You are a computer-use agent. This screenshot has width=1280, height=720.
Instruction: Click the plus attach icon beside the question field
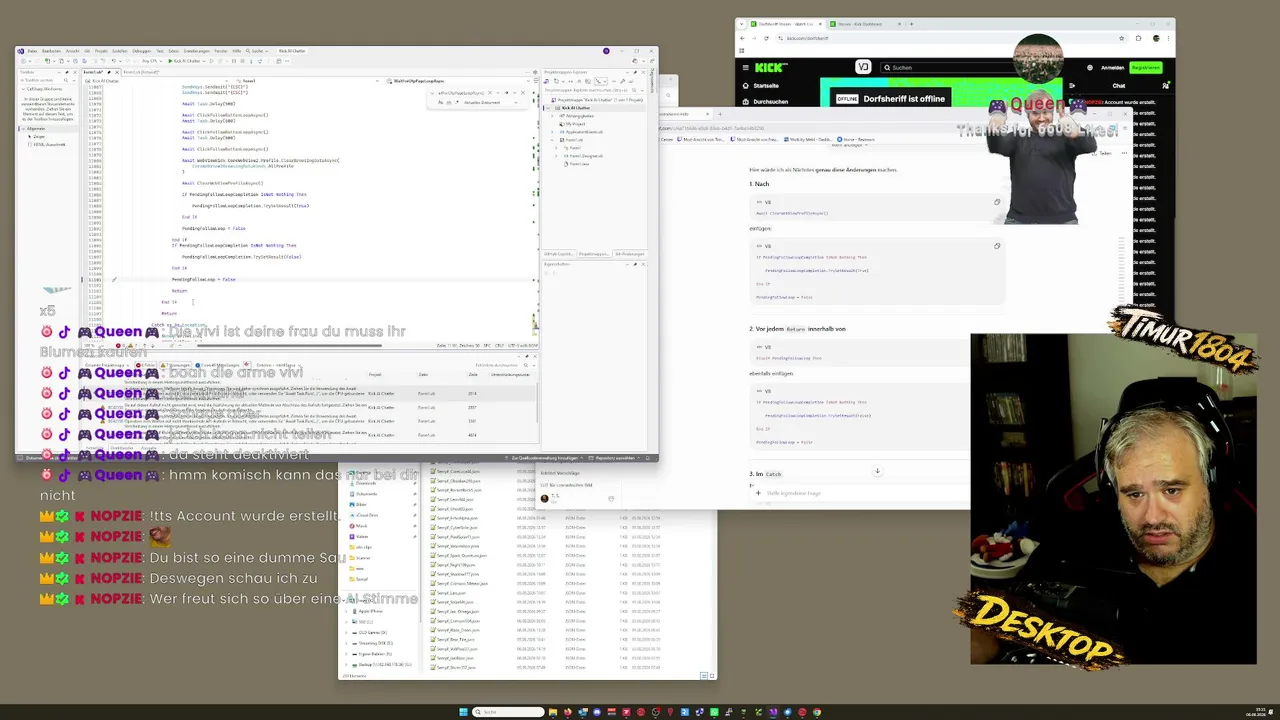(x=758, y=493)
